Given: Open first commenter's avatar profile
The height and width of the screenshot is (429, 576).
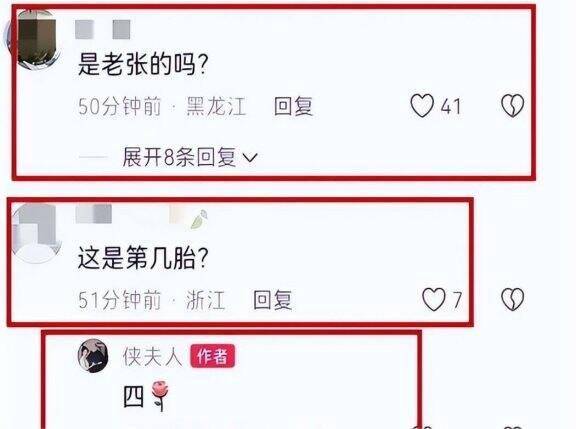Looking at the screenshot, I should pyautogui.click(x=36, y=40).
